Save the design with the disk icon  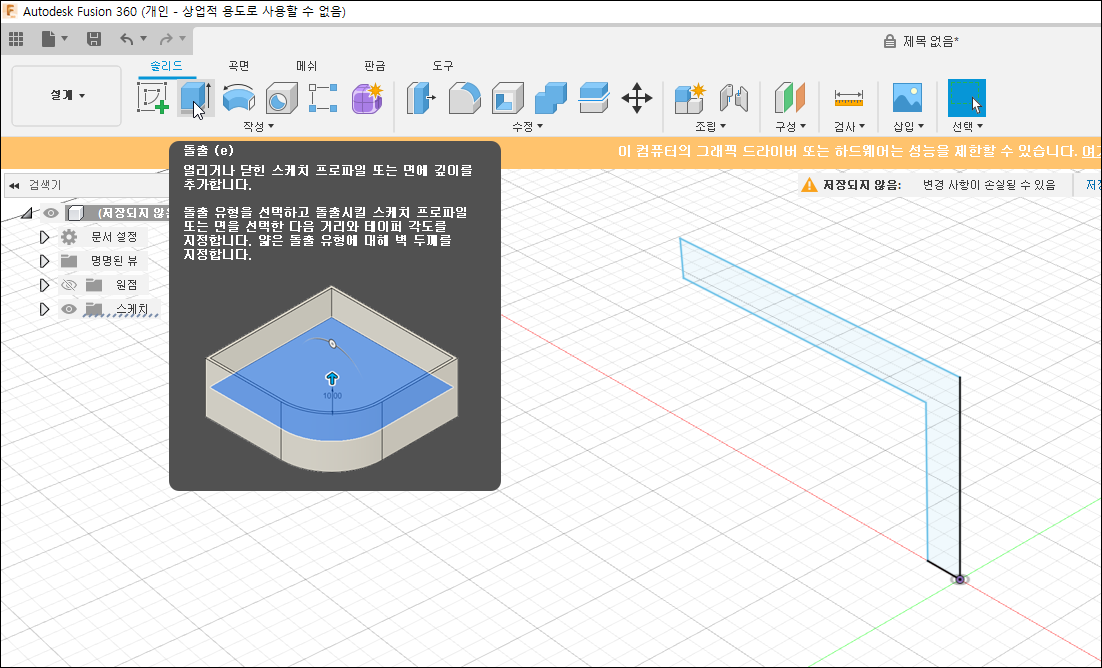93,39
